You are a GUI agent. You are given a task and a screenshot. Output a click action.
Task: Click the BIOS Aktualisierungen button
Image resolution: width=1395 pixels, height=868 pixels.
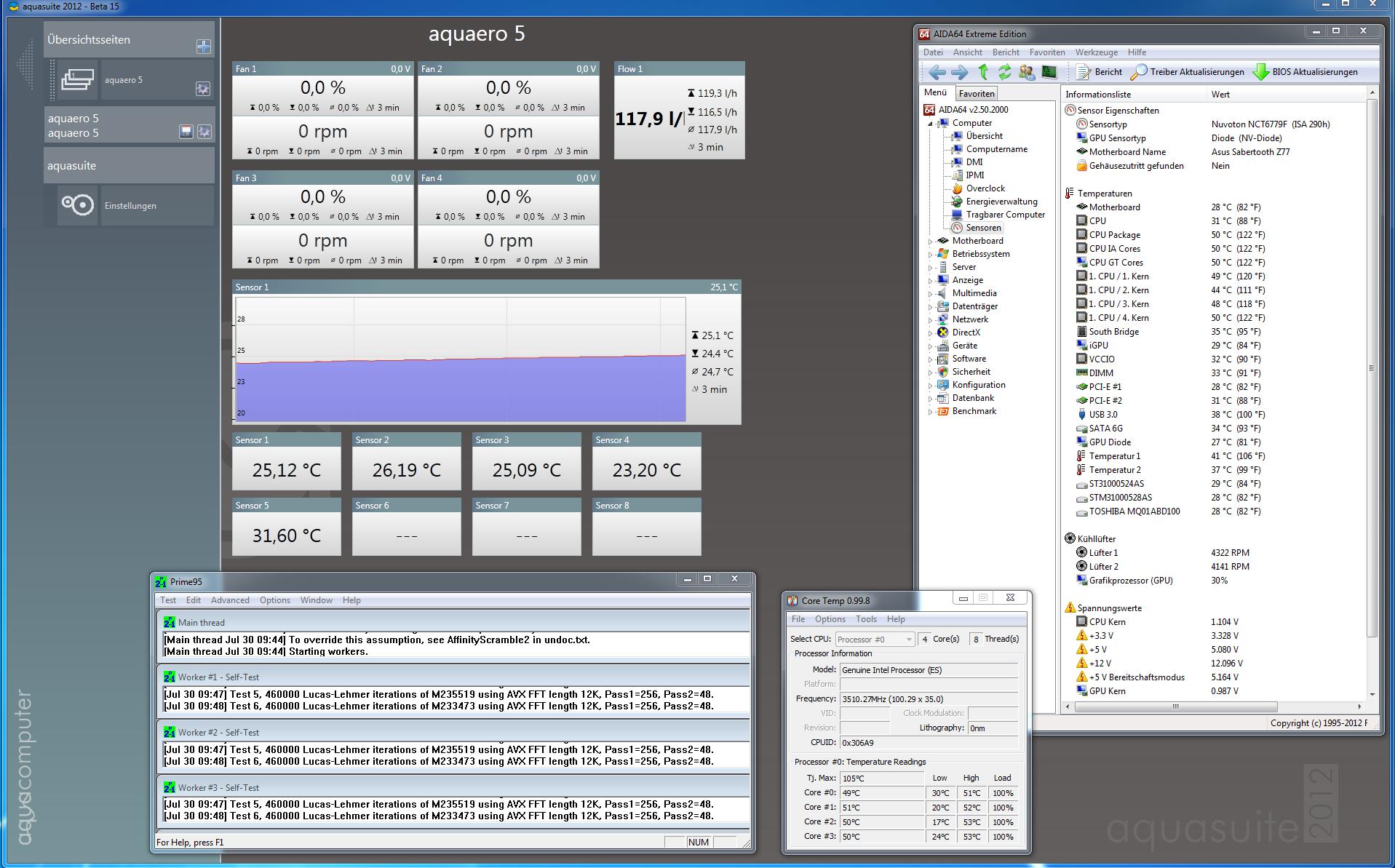[x=1305, y=72]
